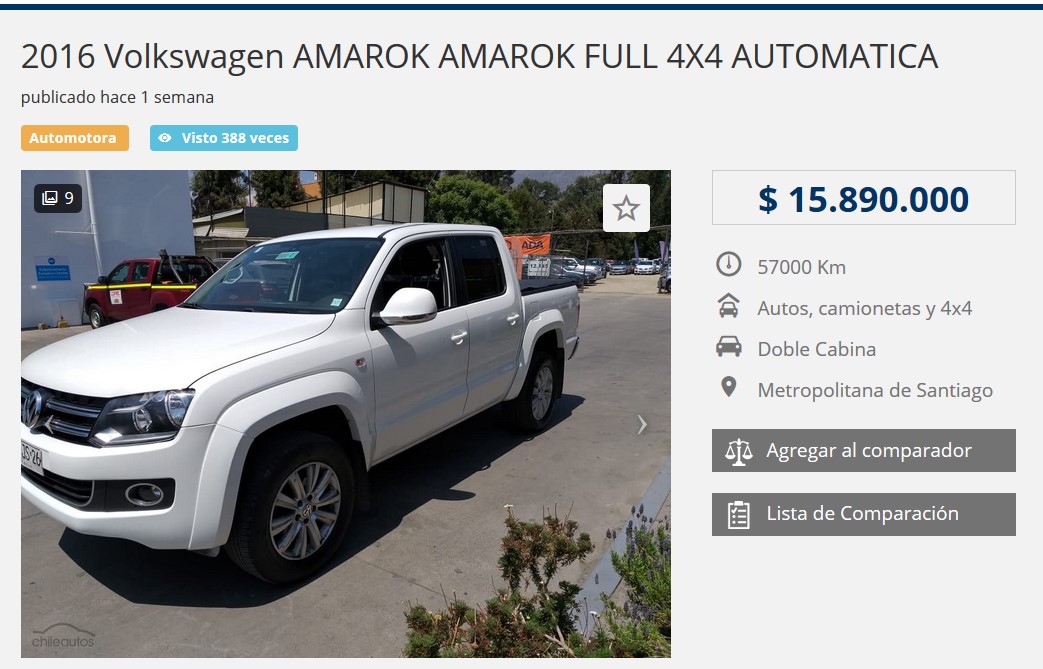The height and width of the screenshot is (669, 1043).
Task: Click the location pin beside Metropolitana de Santiago
Action: point(728,387)
